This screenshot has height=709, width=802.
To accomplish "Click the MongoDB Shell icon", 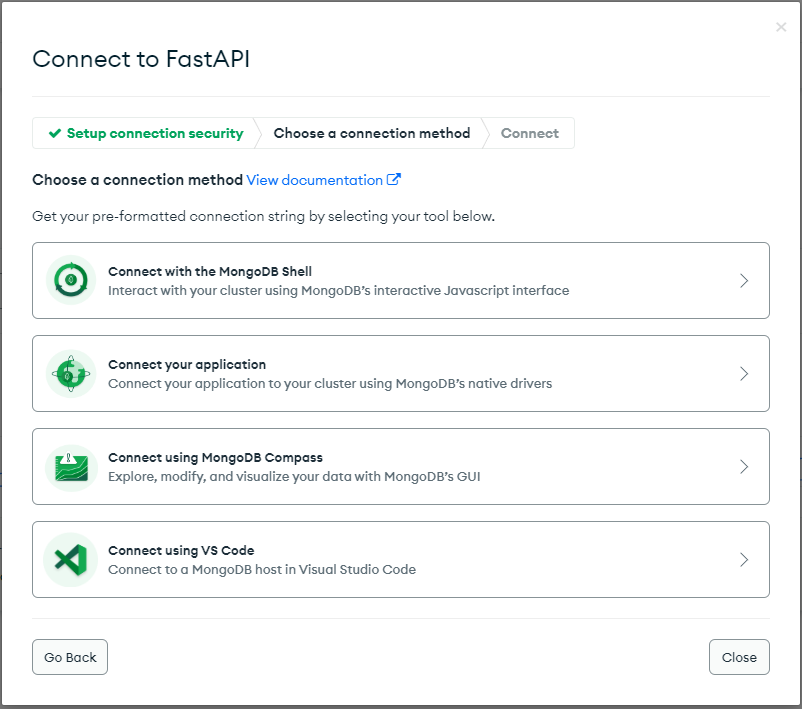I will (x=71, y=280).
